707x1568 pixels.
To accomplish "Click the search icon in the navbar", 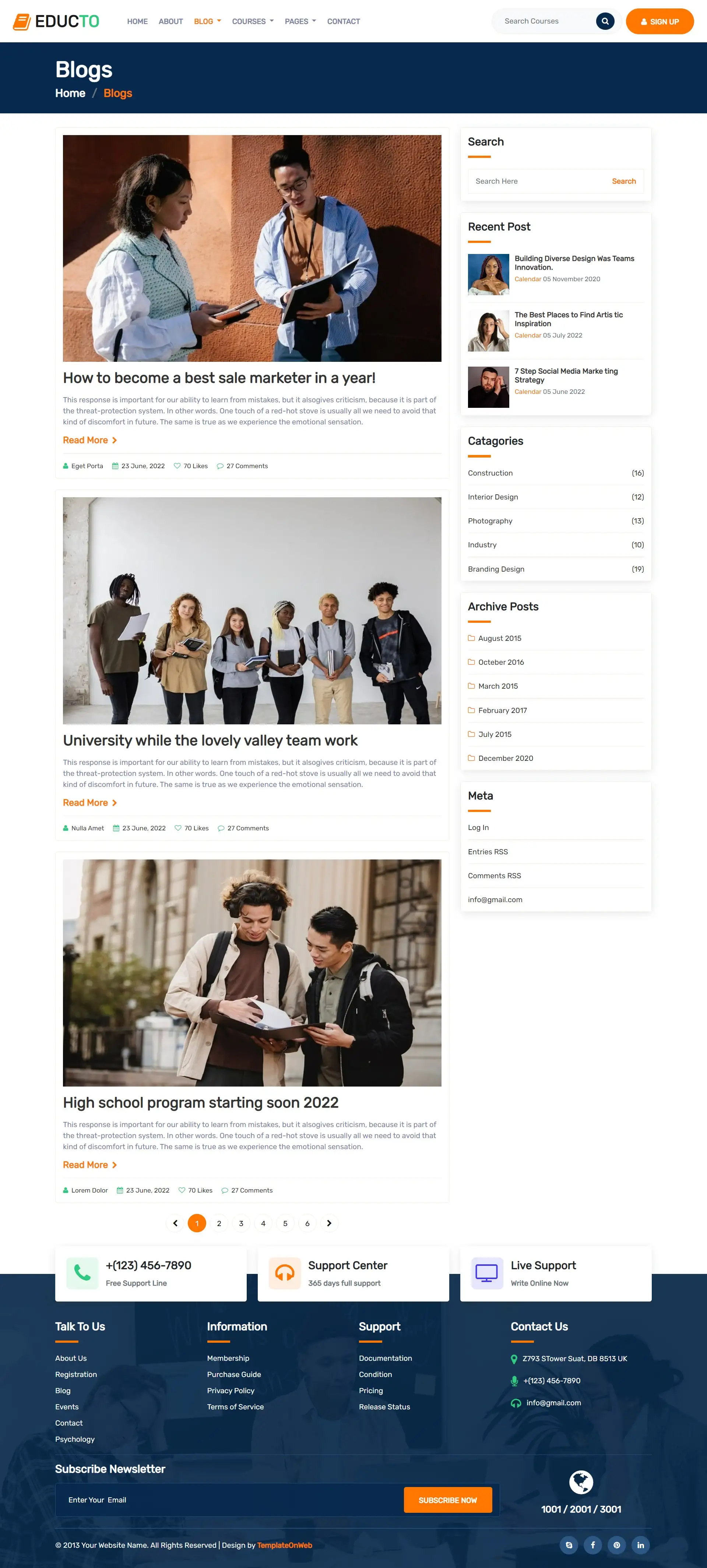I will point(605,21).
